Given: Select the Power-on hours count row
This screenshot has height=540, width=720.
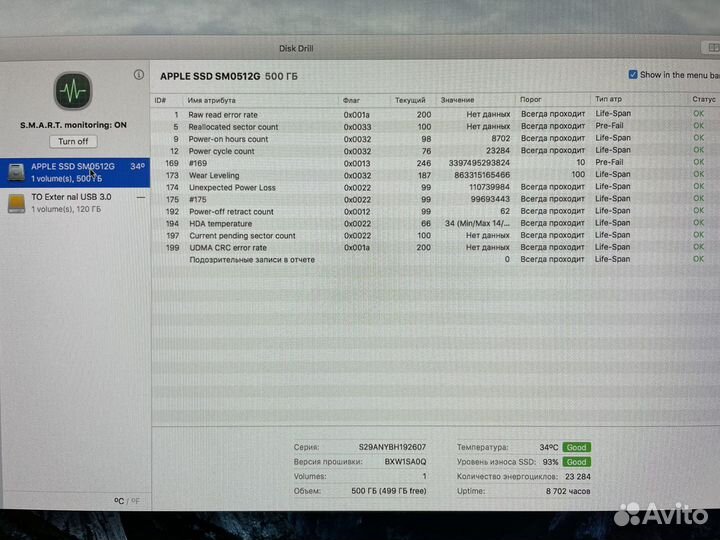Looking at the screenshot, I should pyautogui.click(x=435, y=138).
